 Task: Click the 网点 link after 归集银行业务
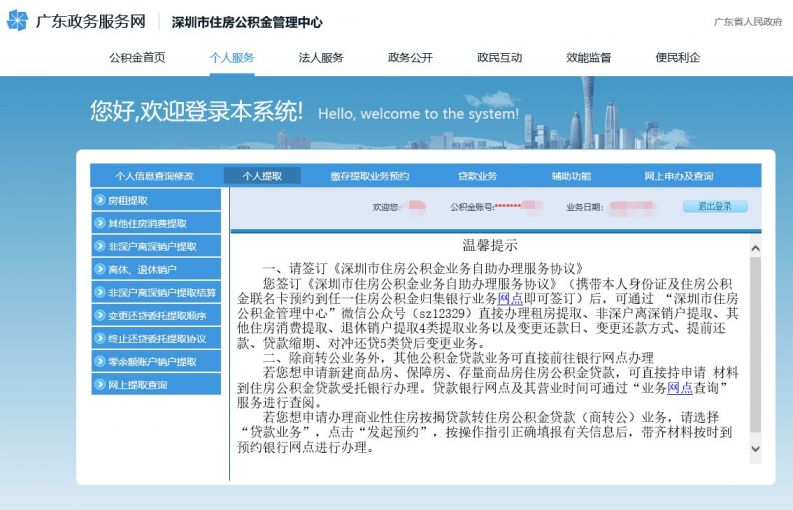pyautogui.click(x=510, y=299)
